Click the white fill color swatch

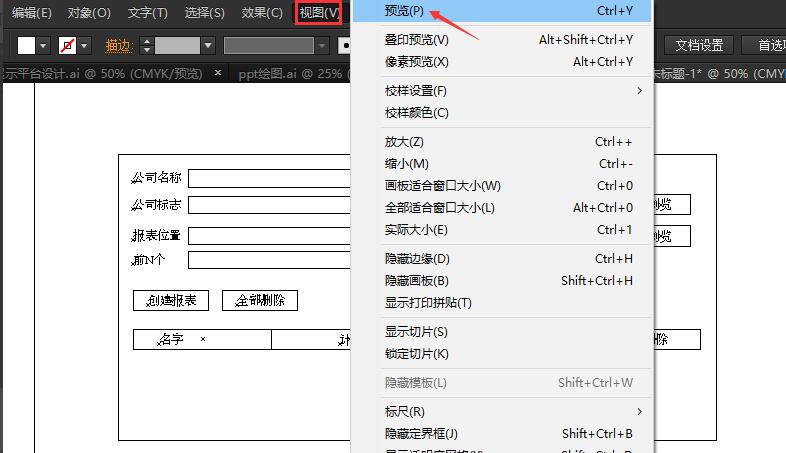click(26, 46)
